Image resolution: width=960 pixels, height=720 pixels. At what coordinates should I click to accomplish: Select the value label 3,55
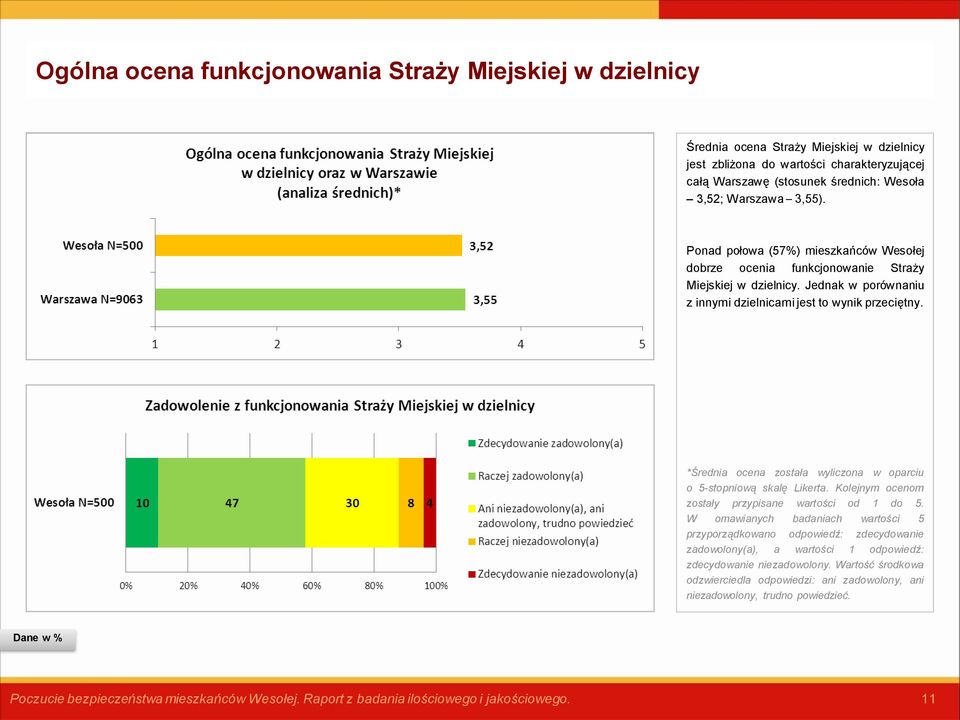coord(485,300)
